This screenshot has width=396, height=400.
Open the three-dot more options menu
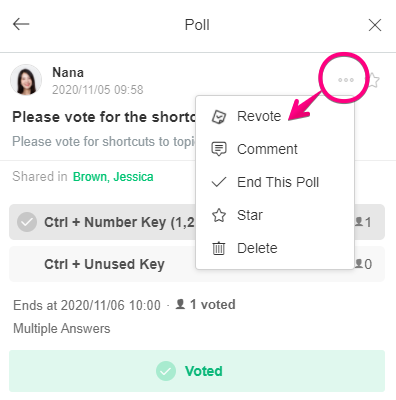point(346,80)
